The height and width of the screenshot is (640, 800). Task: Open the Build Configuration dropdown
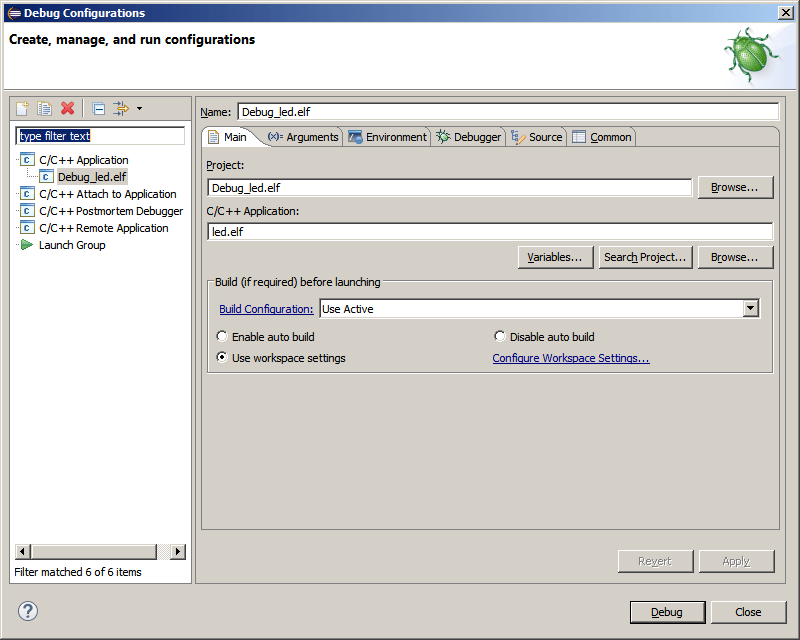(751, 308)
